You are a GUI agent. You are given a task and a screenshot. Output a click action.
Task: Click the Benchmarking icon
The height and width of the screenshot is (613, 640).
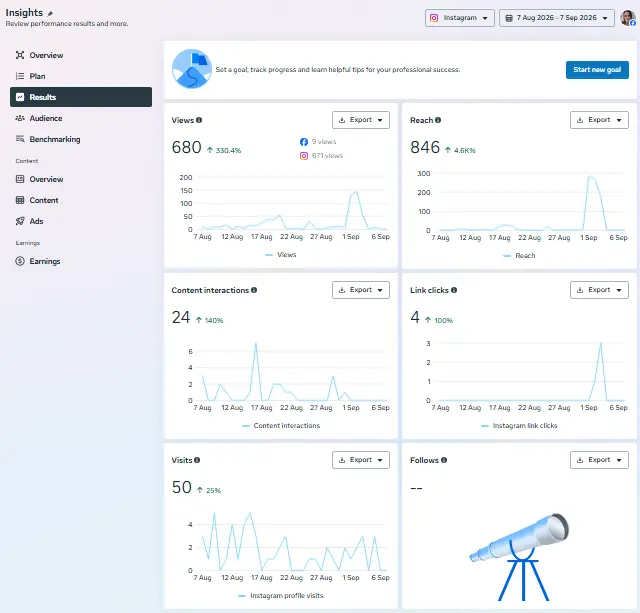point(20,139)
